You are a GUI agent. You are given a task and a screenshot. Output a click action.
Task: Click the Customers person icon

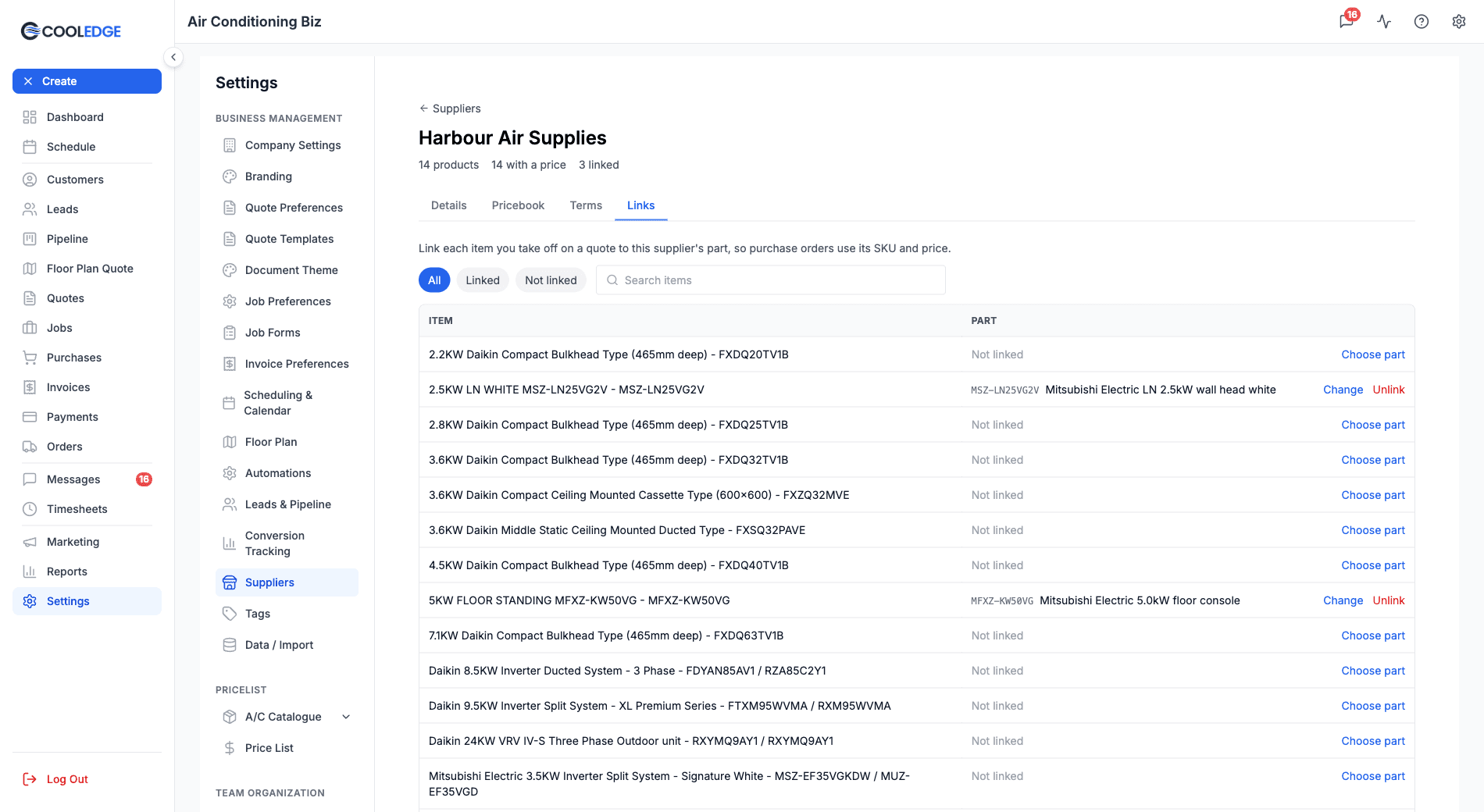click(x=30, y=180)
